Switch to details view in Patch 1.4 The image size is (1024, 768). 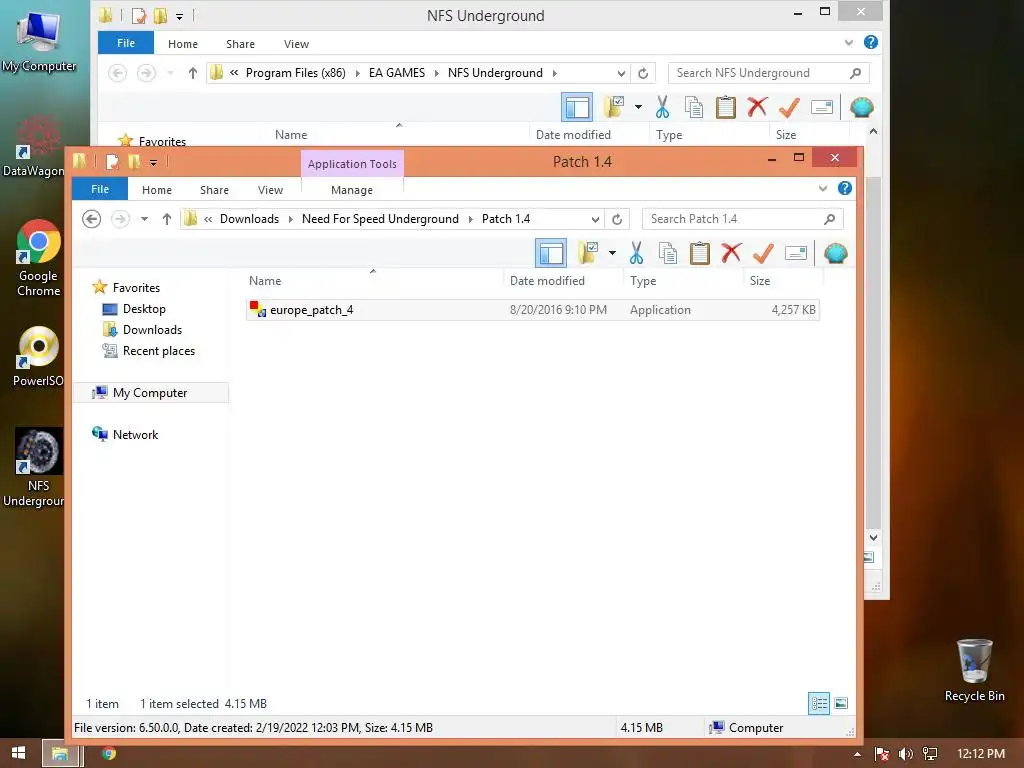(819, 703)
